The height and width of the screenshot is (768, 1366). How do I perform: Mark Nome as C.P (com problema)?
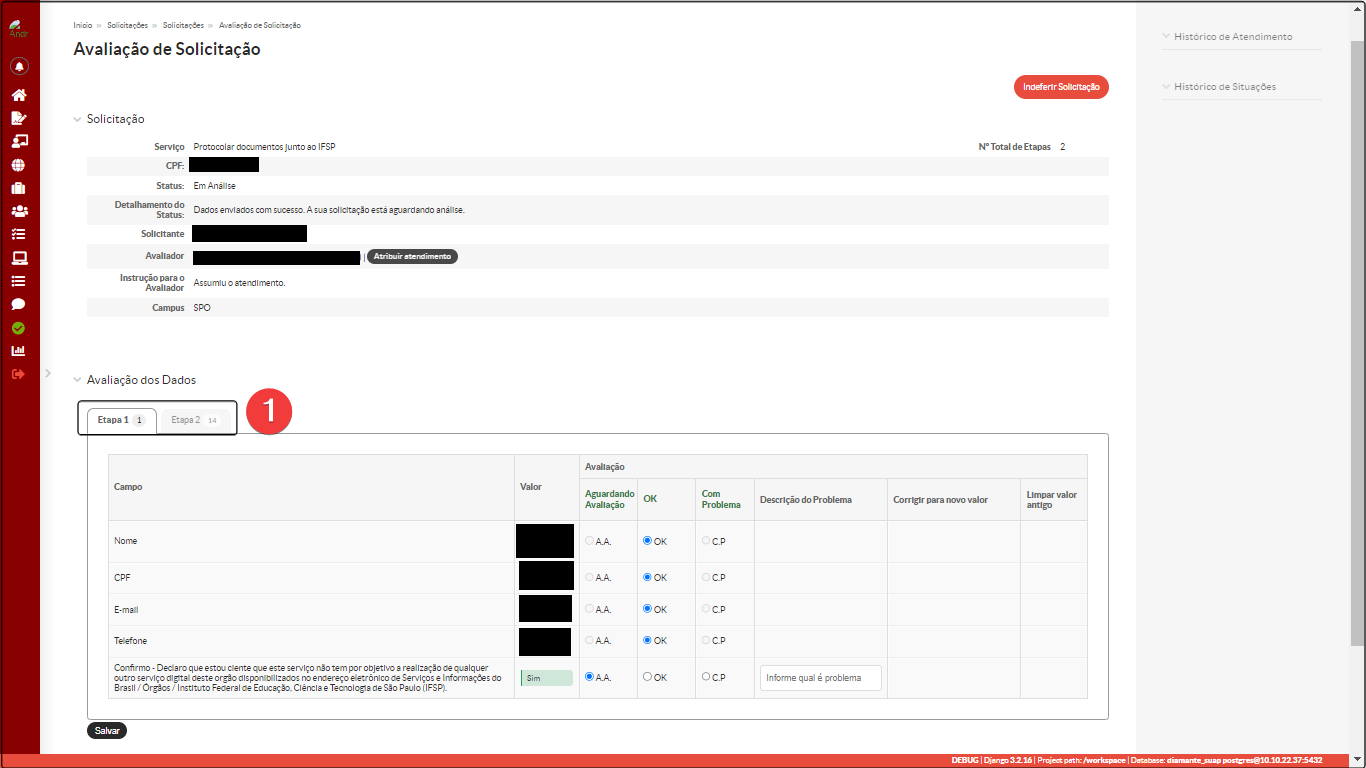706,541
